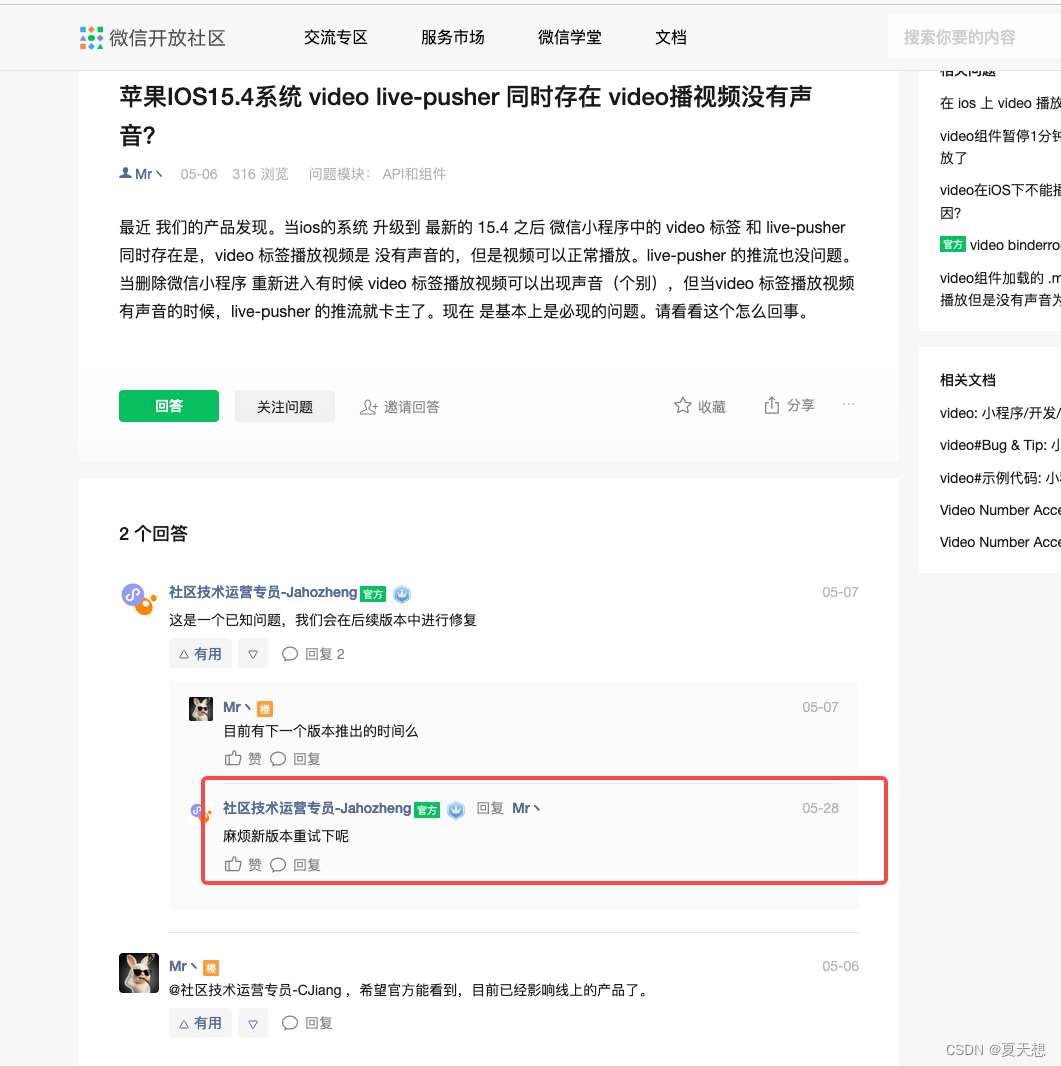Open related question 官方 video binderror
Viewport: 1061px width, 1066px height.
tap(1000, 245)
